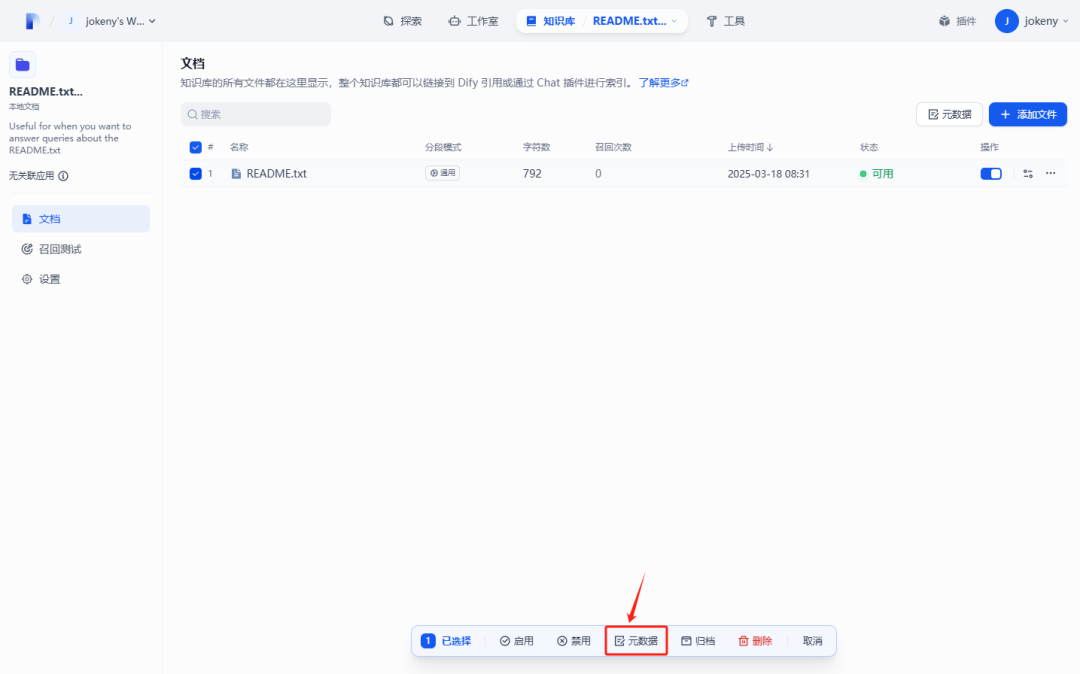Screen dimensions: 1080x674
Task: Open the 设置 sidebar icon
Action: click(x=28, y=279)
